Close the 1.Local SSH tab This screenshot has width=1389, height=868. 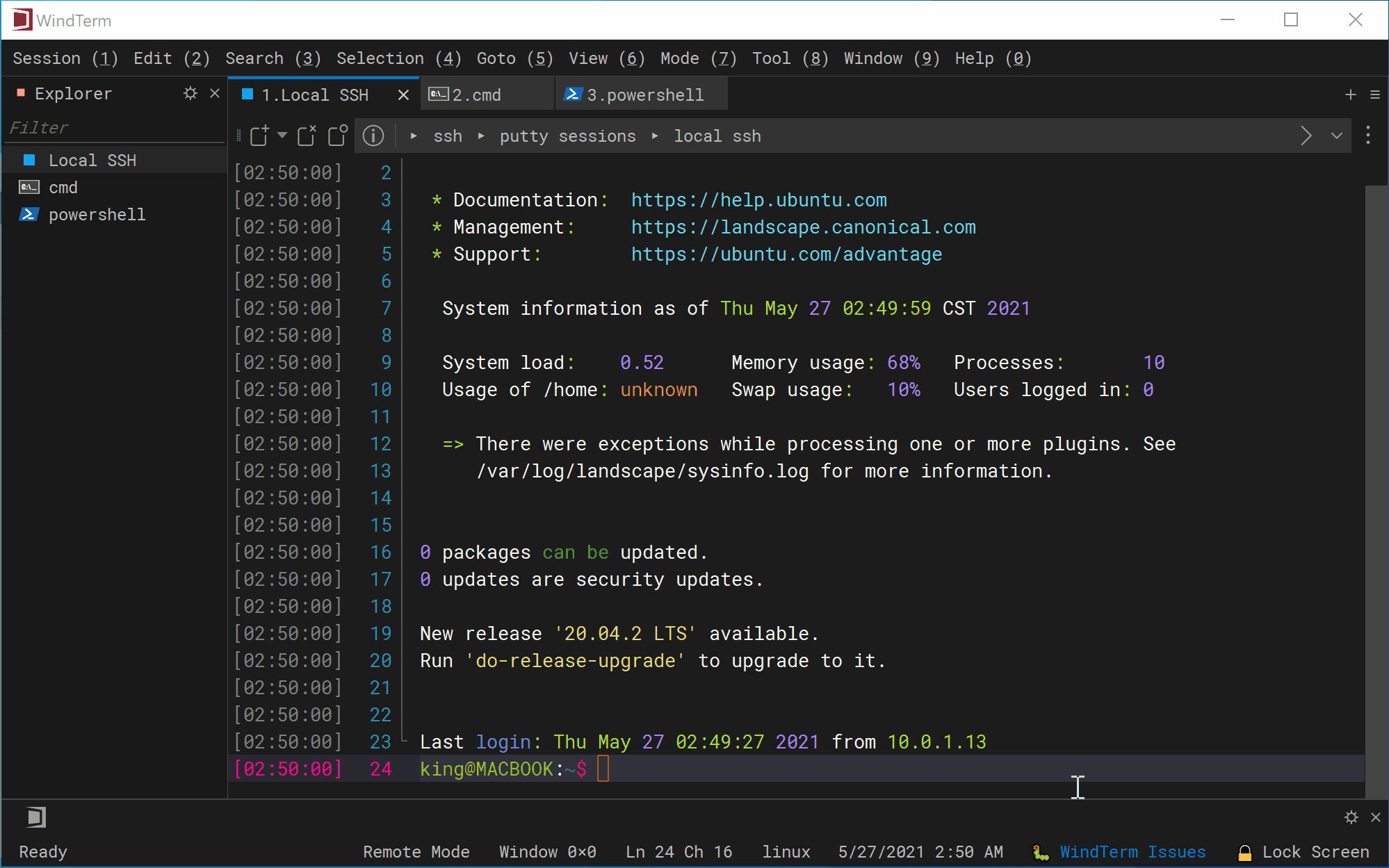coord(403,95)
